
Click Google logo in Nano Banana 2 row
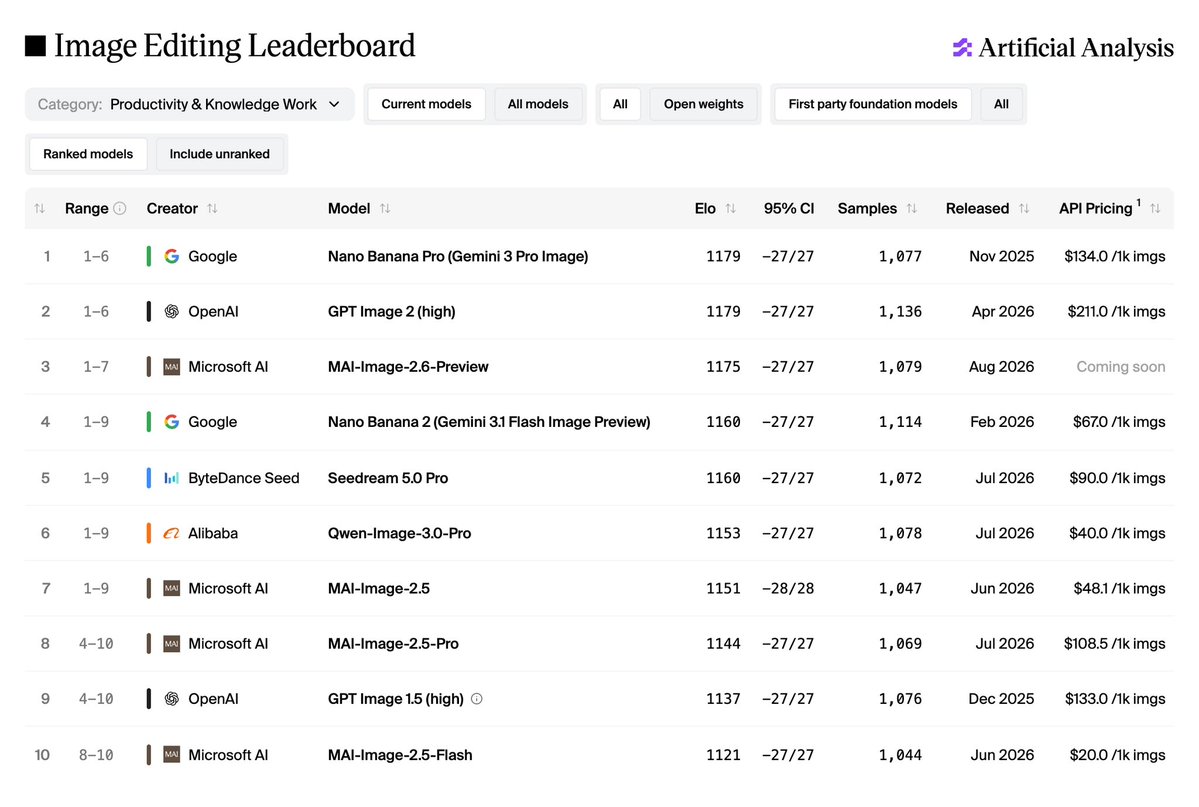coord(171,421)
